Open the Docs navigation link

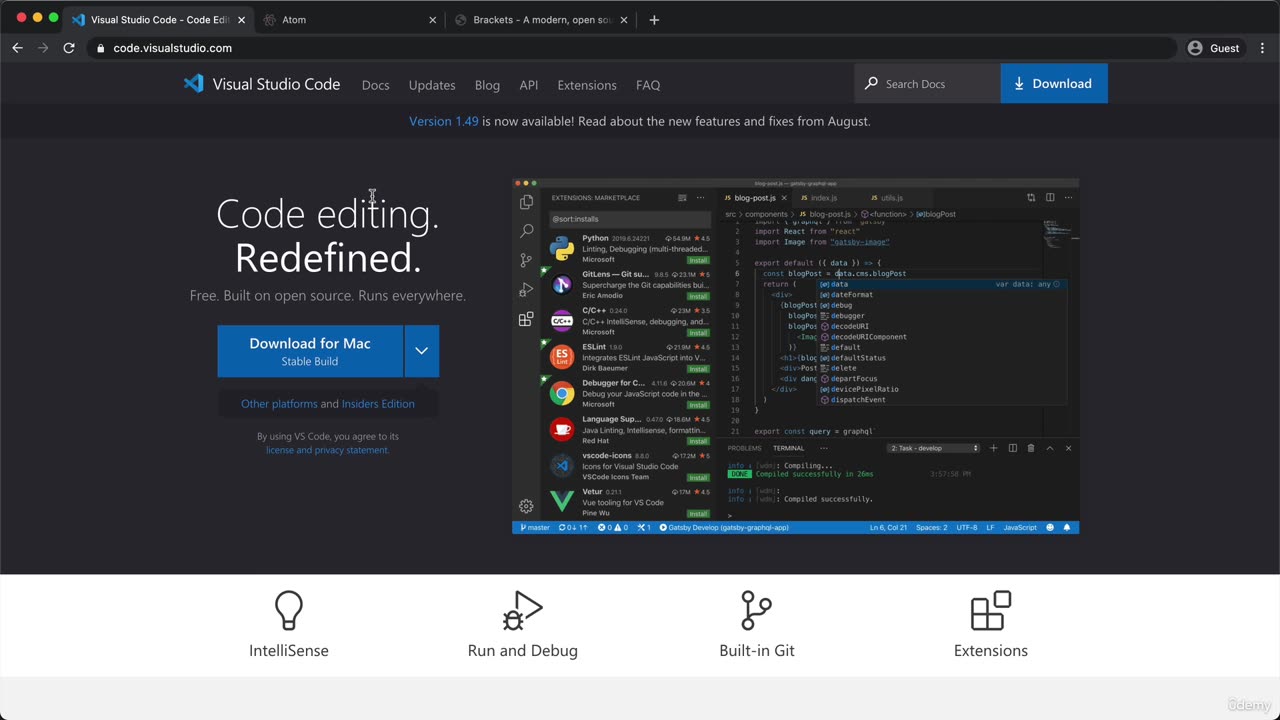[375, 85]
